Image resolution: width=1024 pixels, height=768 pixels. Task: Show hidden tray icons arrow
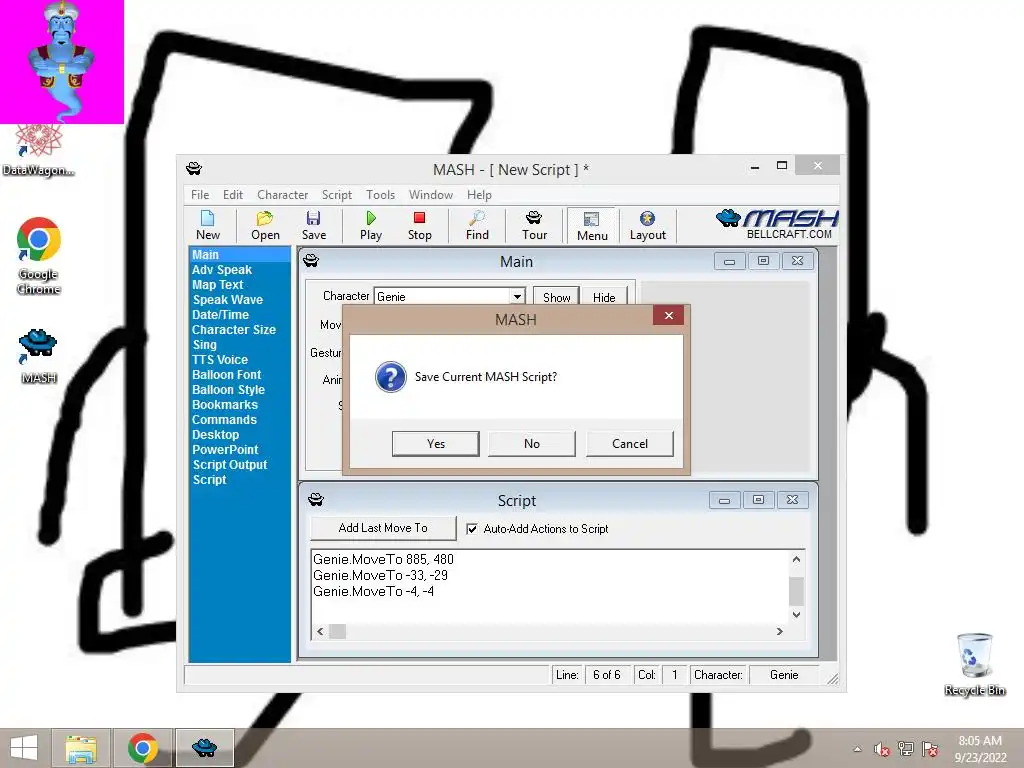pos(857,749)
